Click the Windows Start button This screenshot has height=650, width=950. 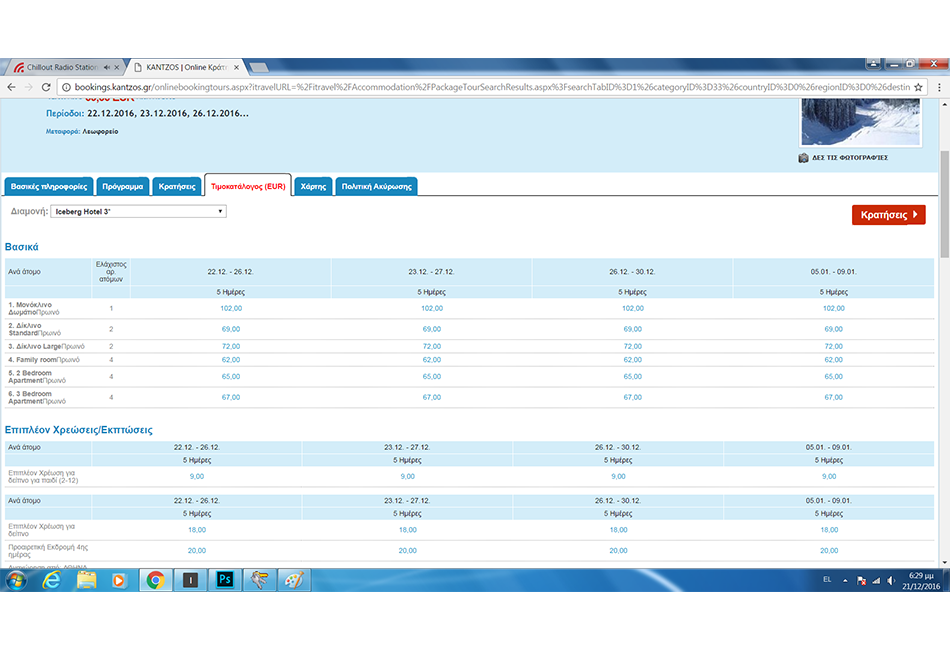click(16, 579)
